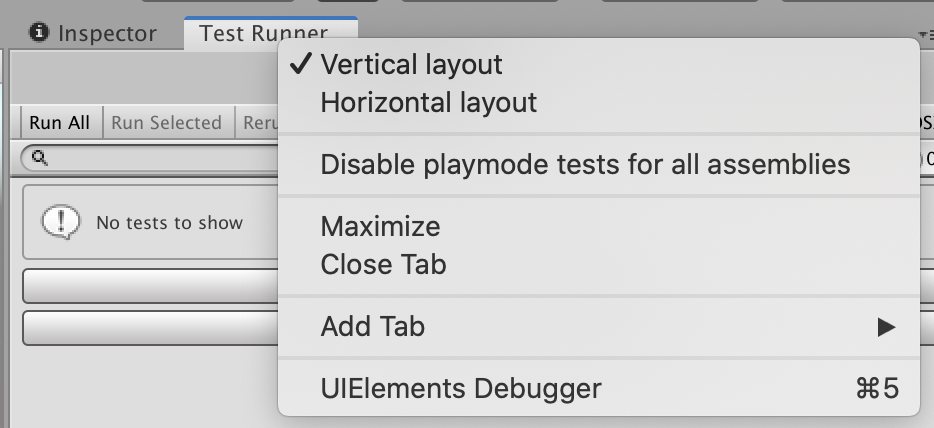This screenshot has width=934, height=428.
Task: Click the Inspector tab info icon
Action: [x=41, y=33]
